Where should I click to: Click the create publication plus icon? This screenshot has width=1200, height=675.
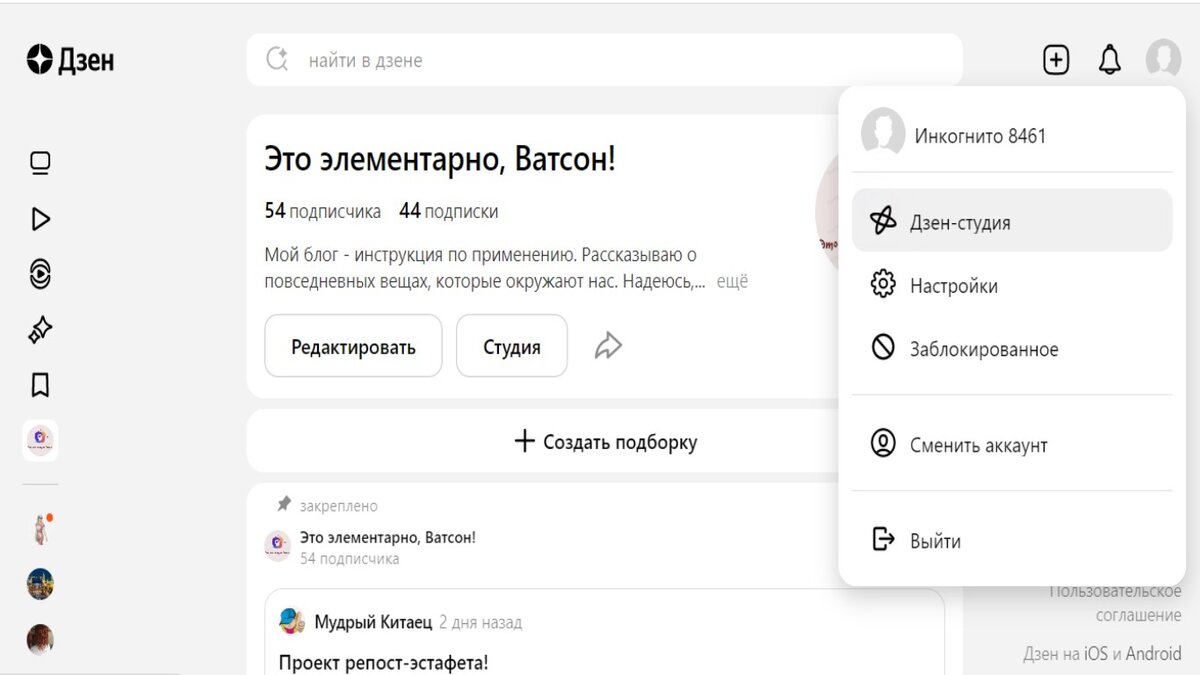(1056, 60)
